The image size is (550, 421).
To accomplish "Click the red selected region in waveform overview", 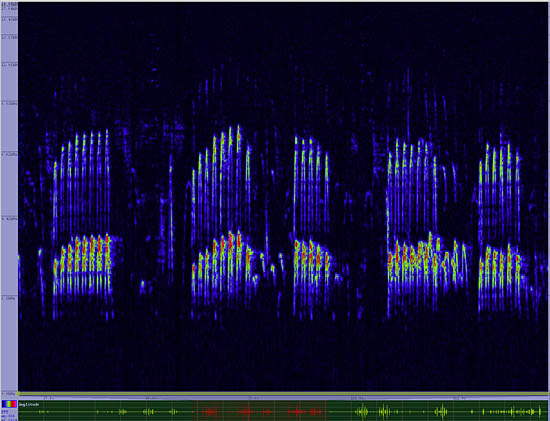I will click(x=260, y=411).
